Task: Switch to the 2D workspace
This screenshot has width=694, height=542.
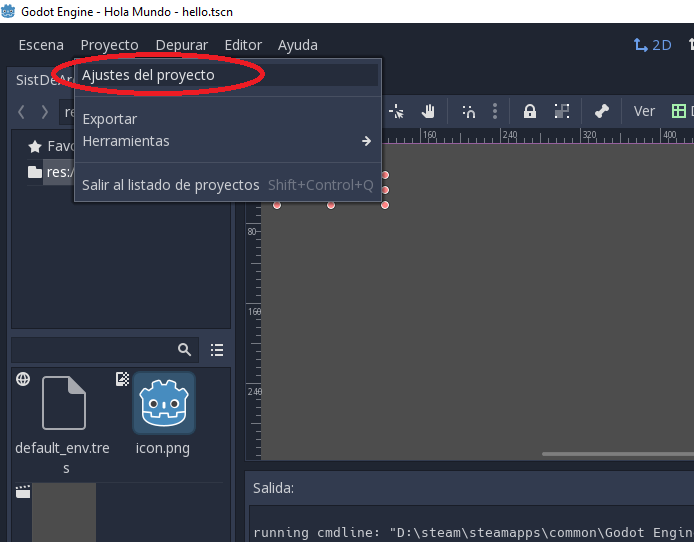Action: point(652,45)
